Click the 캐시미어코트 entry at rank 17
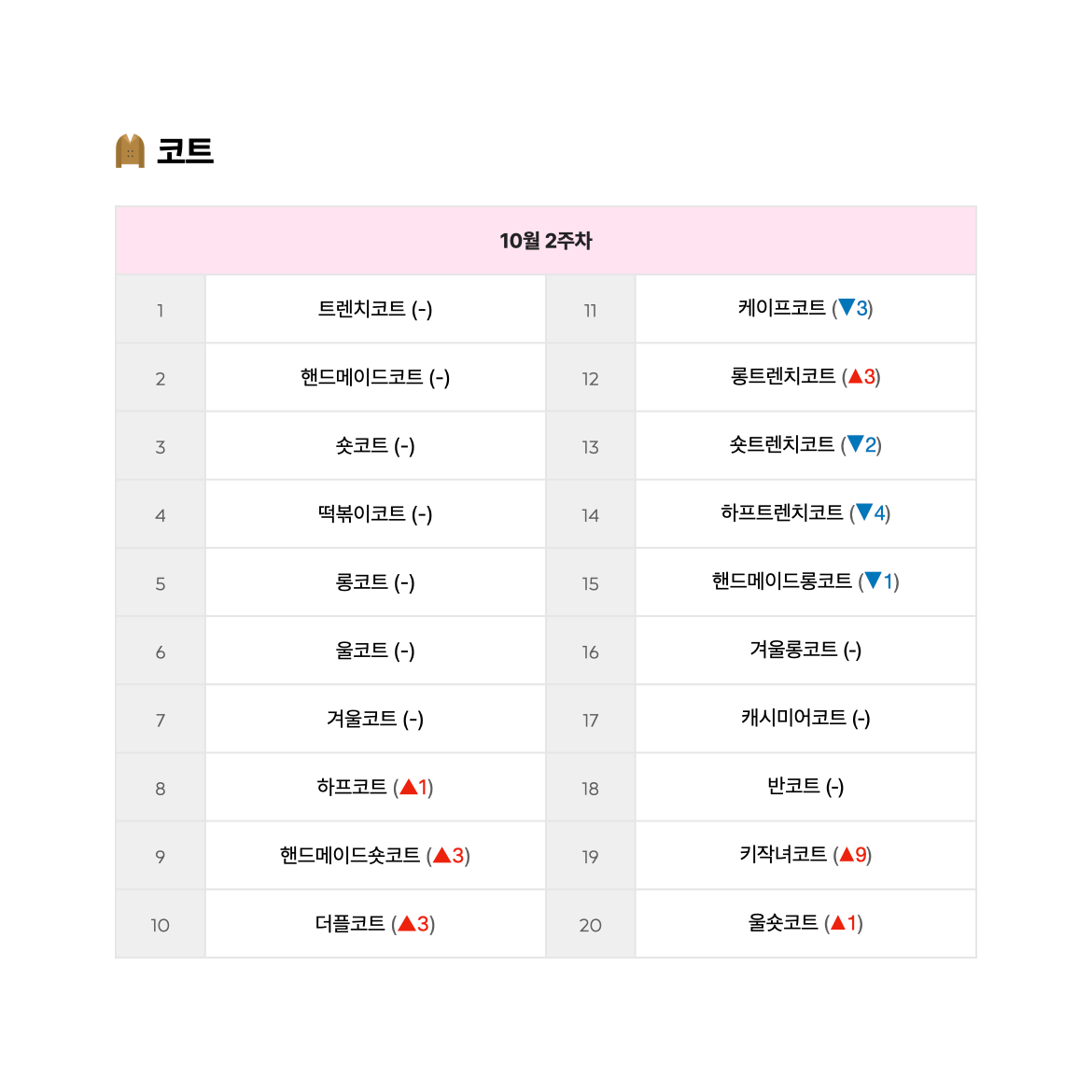This screenshot has width=1092, height=1092. tap(793, 718)
